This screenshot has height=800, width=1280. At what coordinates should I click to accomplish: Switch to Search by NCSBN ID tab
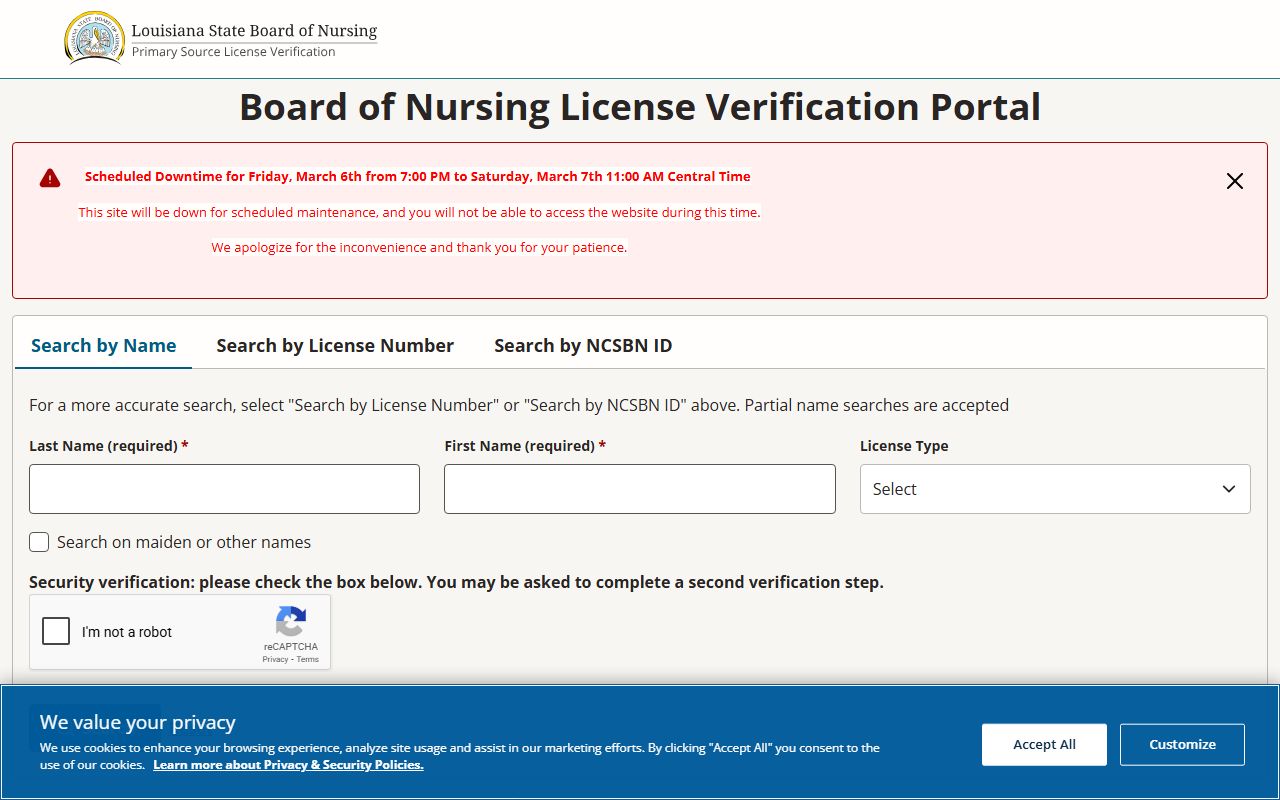583,345
